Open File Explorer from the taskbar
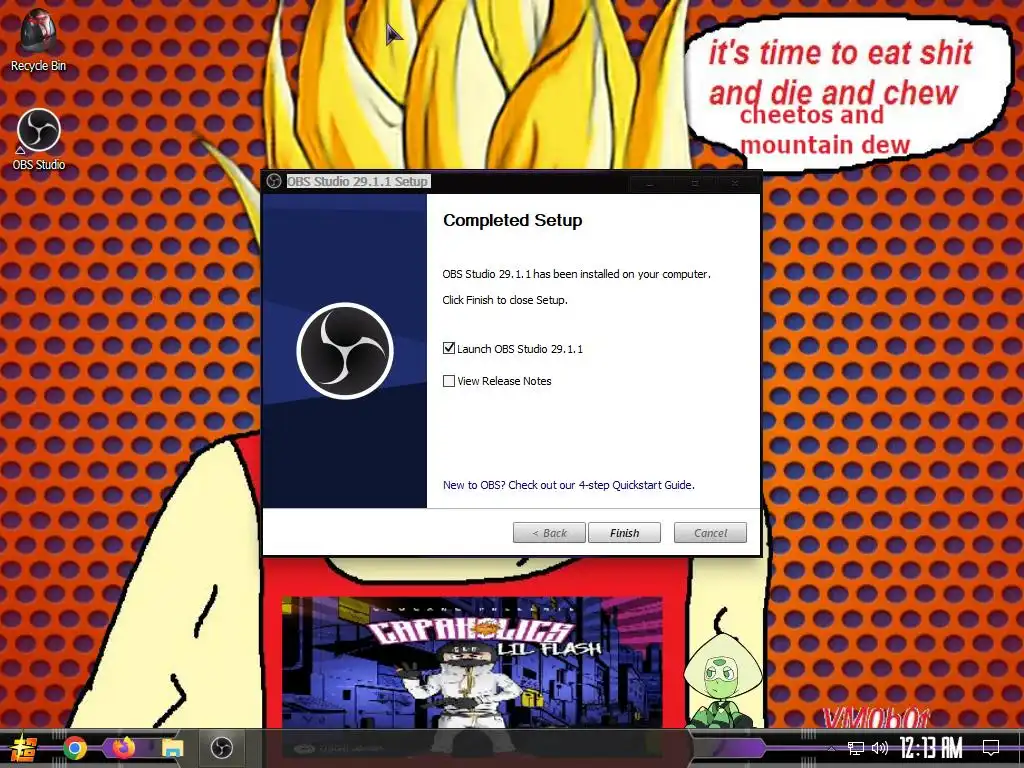The image size is (1024, 768). 172,748
